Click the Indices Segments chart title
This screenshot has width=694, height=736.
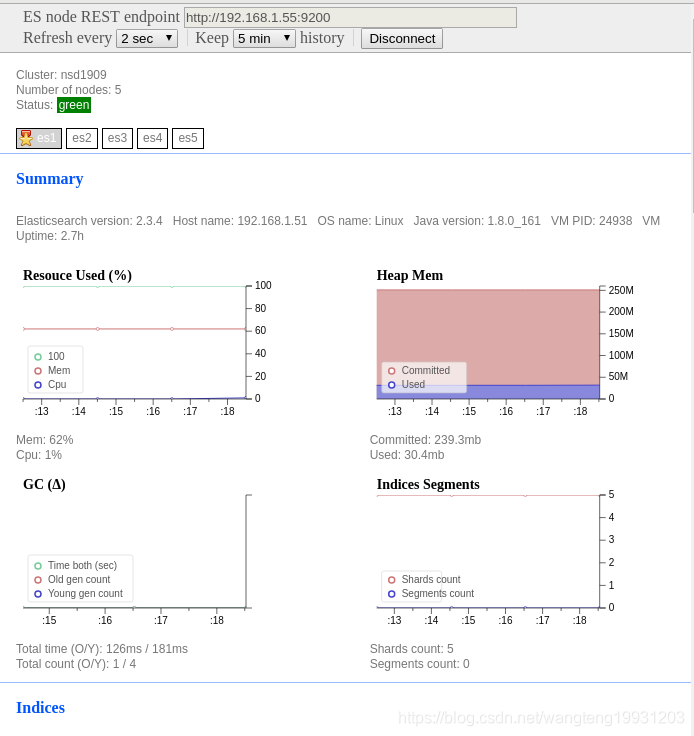coord(428,484)
